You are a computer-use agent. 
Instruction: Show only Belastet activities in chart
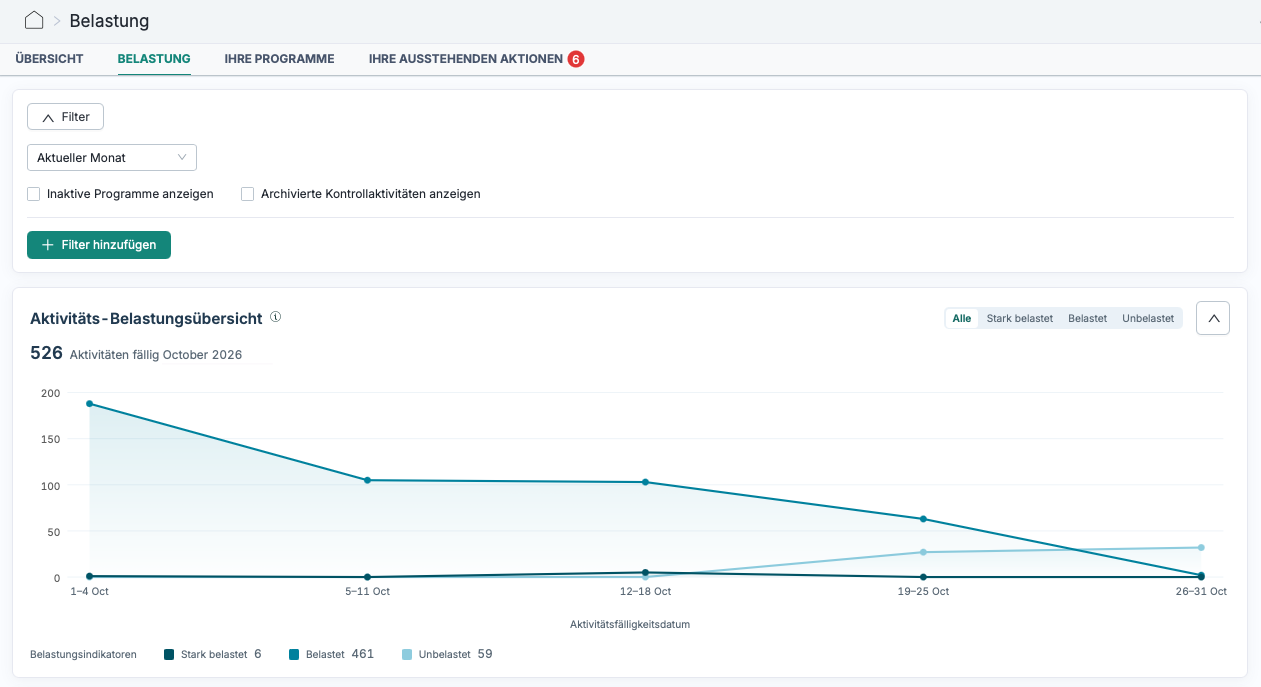(x=1087, y=318)
